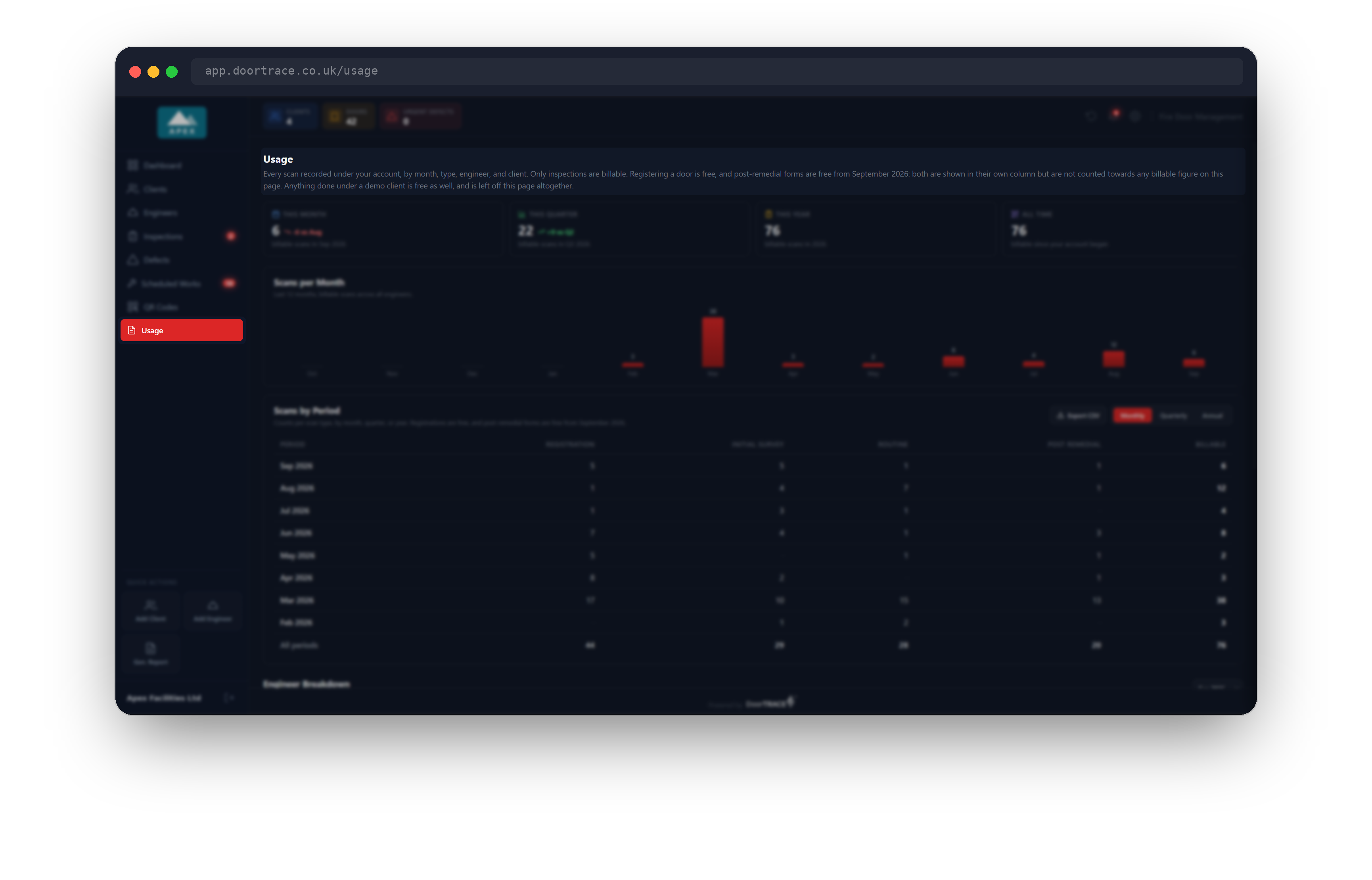Click the "Every scan recorded under your account" description
The height and width of the screenshot is (880, 1372).
point(743,179)
